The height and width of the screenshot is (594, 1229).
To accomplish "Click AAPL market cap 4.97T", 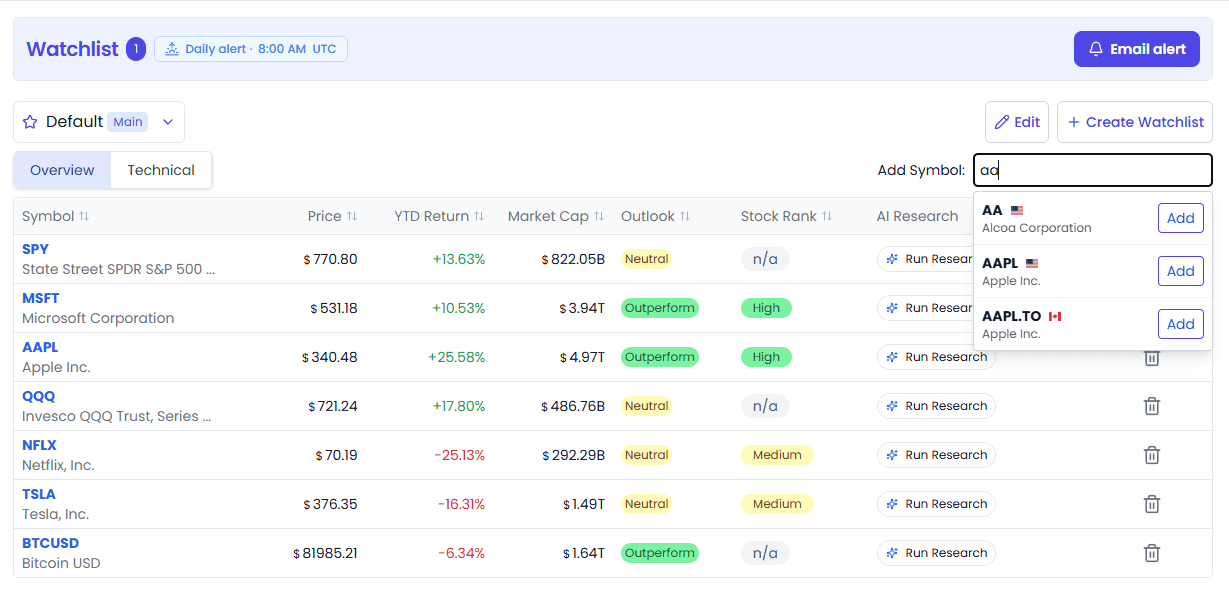I will tap(582, 357).
